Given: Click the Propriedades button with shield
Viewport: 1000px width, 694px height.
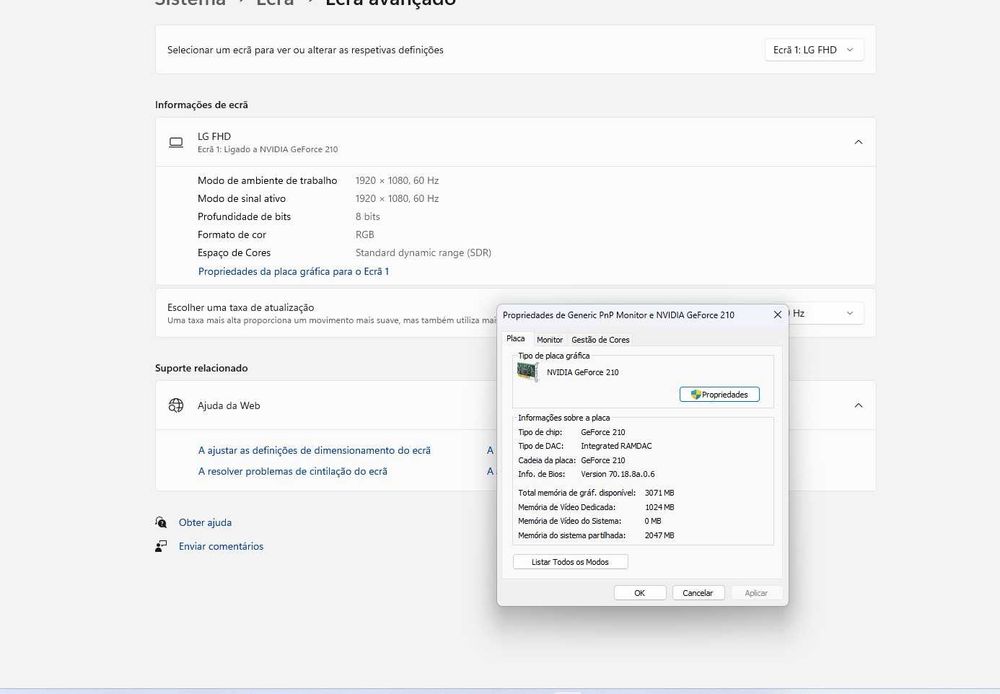Looking at the screenshot, I should 719,395.
